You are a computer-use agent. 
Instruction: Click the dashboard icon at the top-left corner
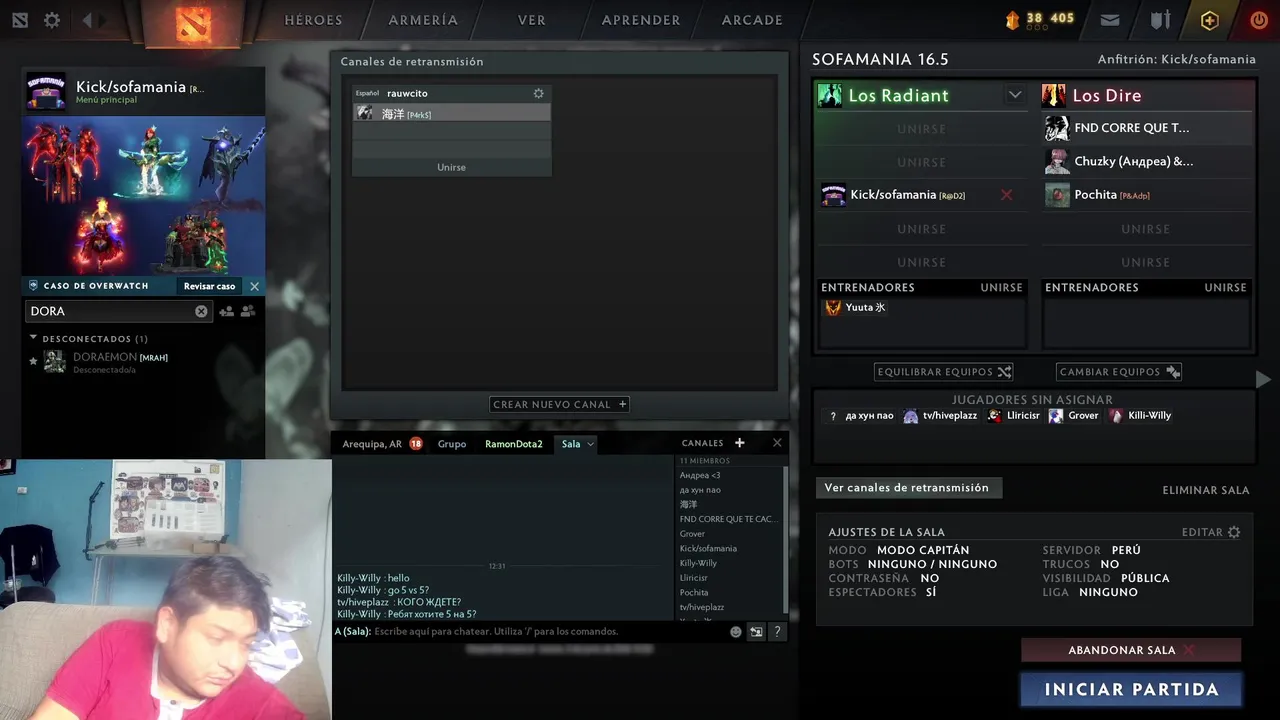click(20, 20)
